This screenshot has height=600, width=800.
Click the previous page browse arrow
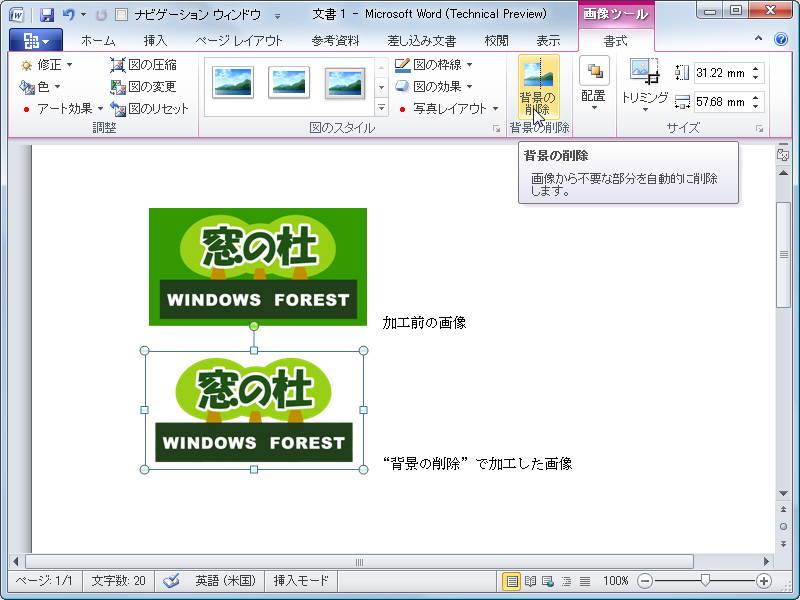coord(783,510)
